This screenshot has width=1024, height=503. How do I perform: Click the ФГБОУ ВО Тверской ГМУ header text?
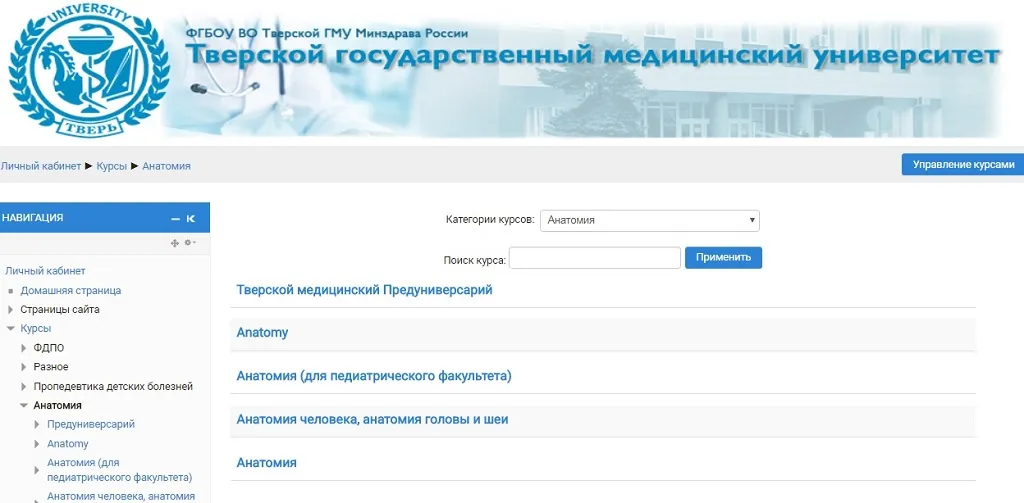coord(327,33)
